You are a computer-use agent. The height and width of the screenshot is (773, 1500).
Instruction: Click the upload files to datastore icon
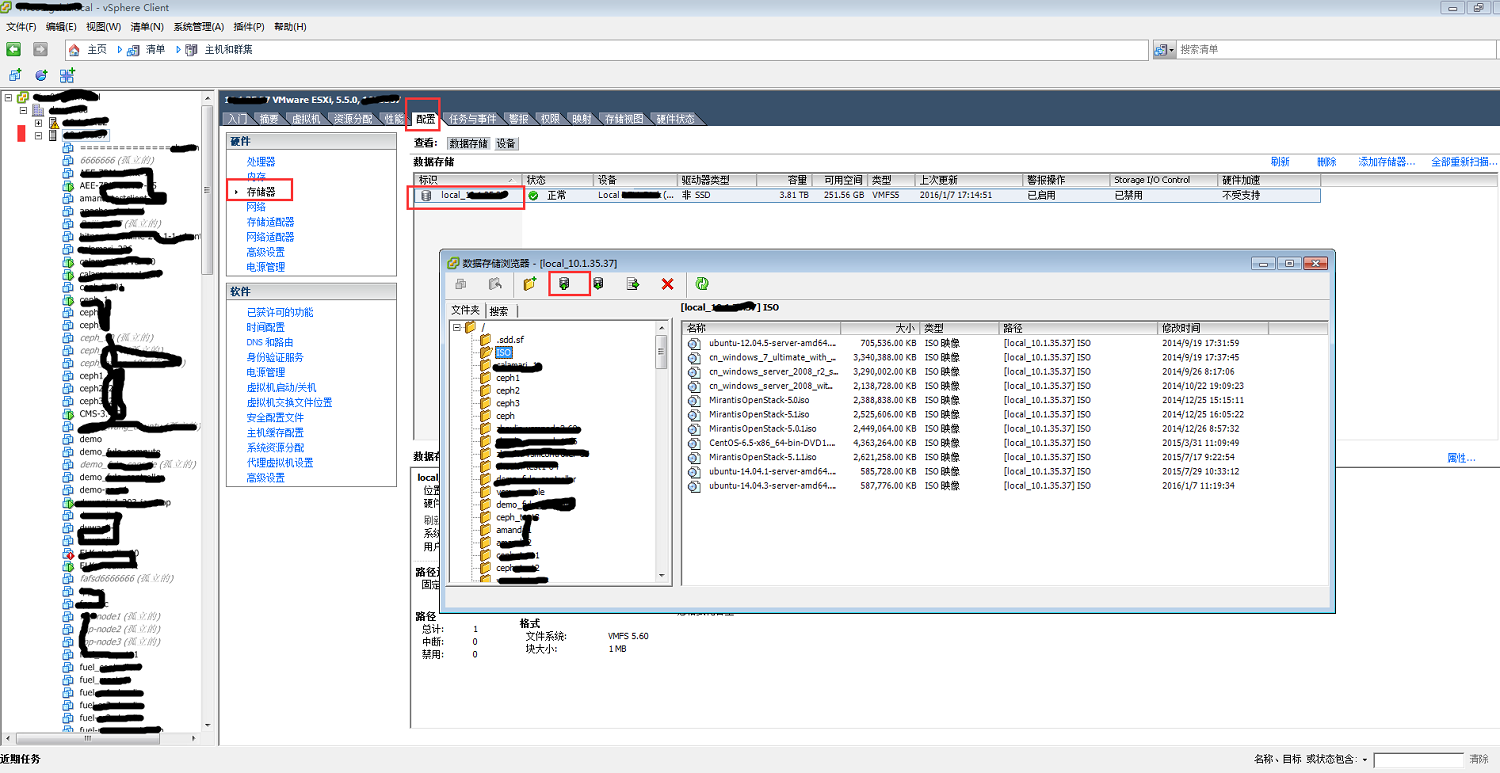(x=564, y=284)
